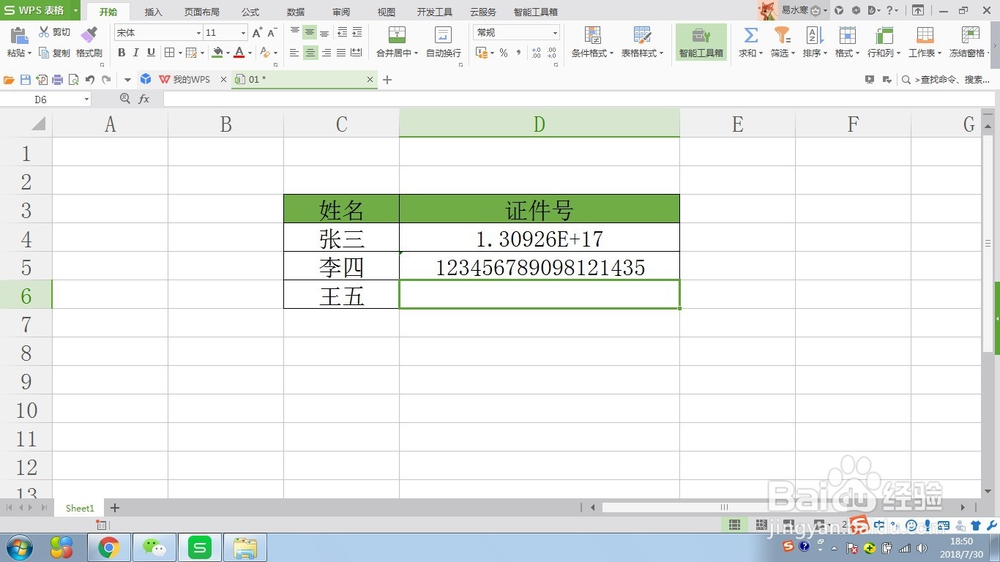Click the Undo arrow icon
Screen dimensions: 1000x562
pyautogui.click(x=90, y=80)
